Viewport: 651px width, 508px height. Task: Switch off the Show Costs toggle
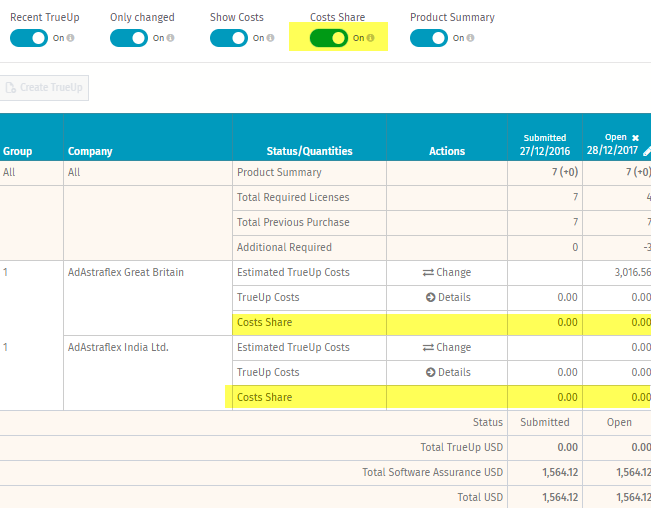(x=228, y=38)
